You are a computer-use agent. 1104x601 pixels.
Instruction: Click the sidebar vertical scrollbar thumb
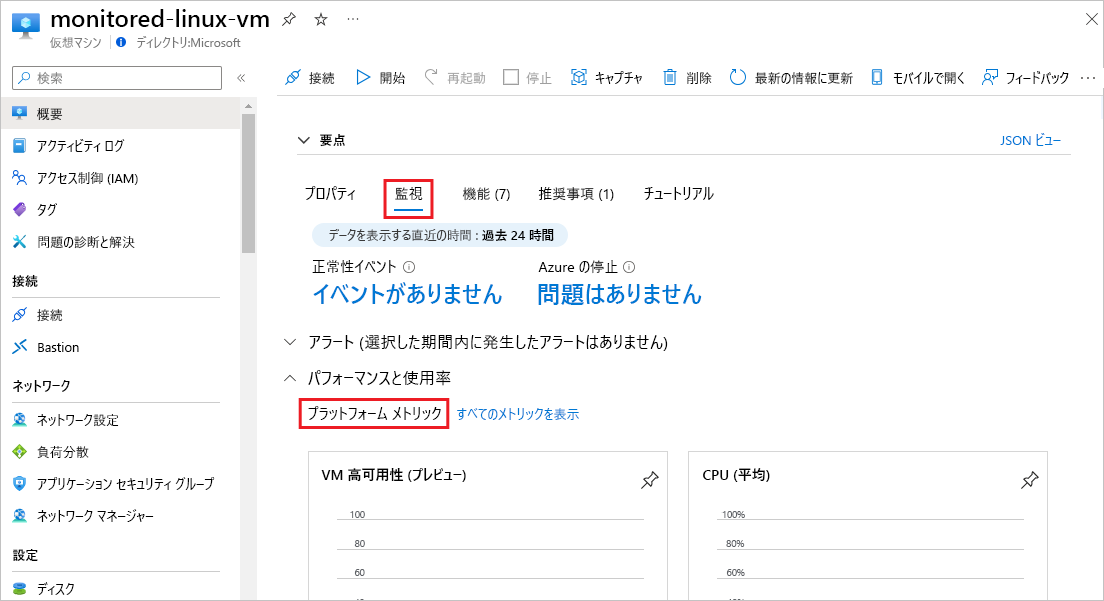click(x=248, y=183)
